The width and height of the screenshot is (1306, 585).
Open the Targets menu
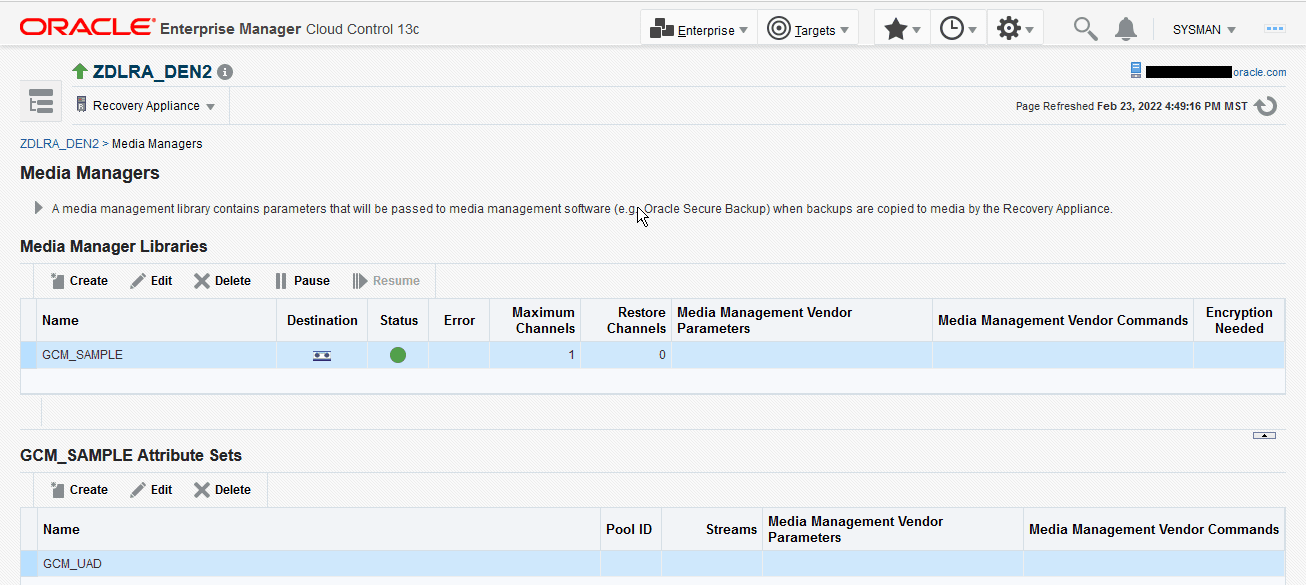807,29
